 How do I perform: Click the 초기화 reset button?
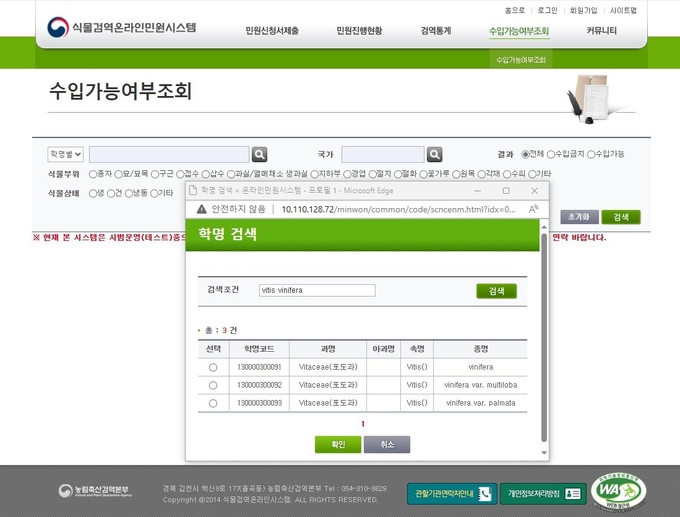[578, 217]
